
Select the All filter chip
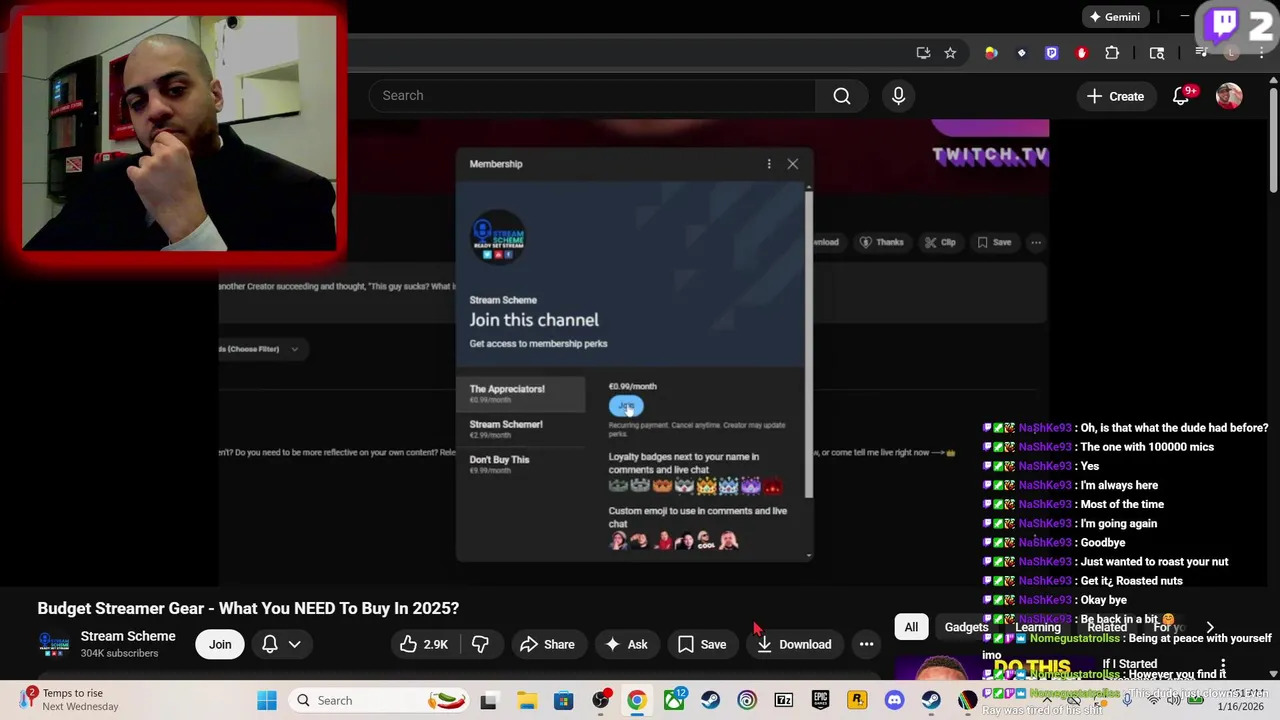(911, 627)
